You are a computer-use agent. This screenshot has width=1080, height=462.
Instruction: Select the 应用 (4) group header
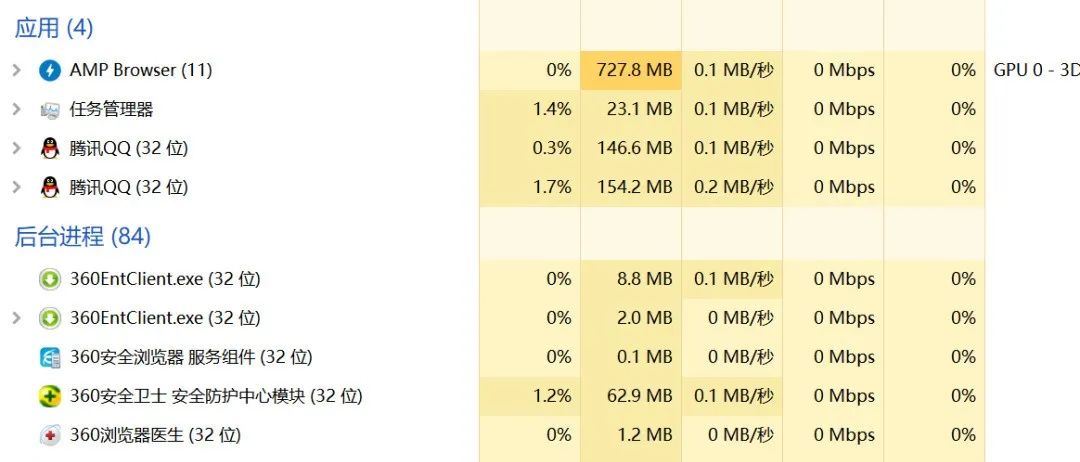(x=54, y=28)
